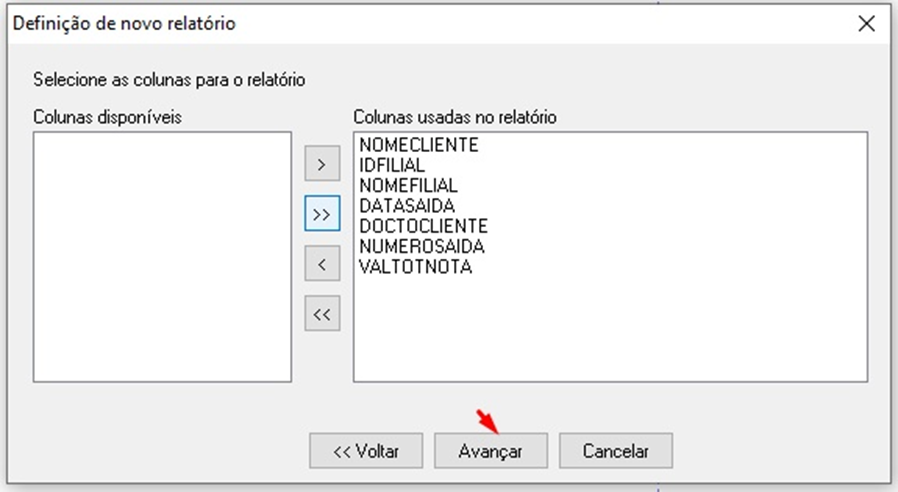Pick the NUMEROSAIDA column entry
The width and height of the screenshot is (898, 492).
[x=421, y=246]
